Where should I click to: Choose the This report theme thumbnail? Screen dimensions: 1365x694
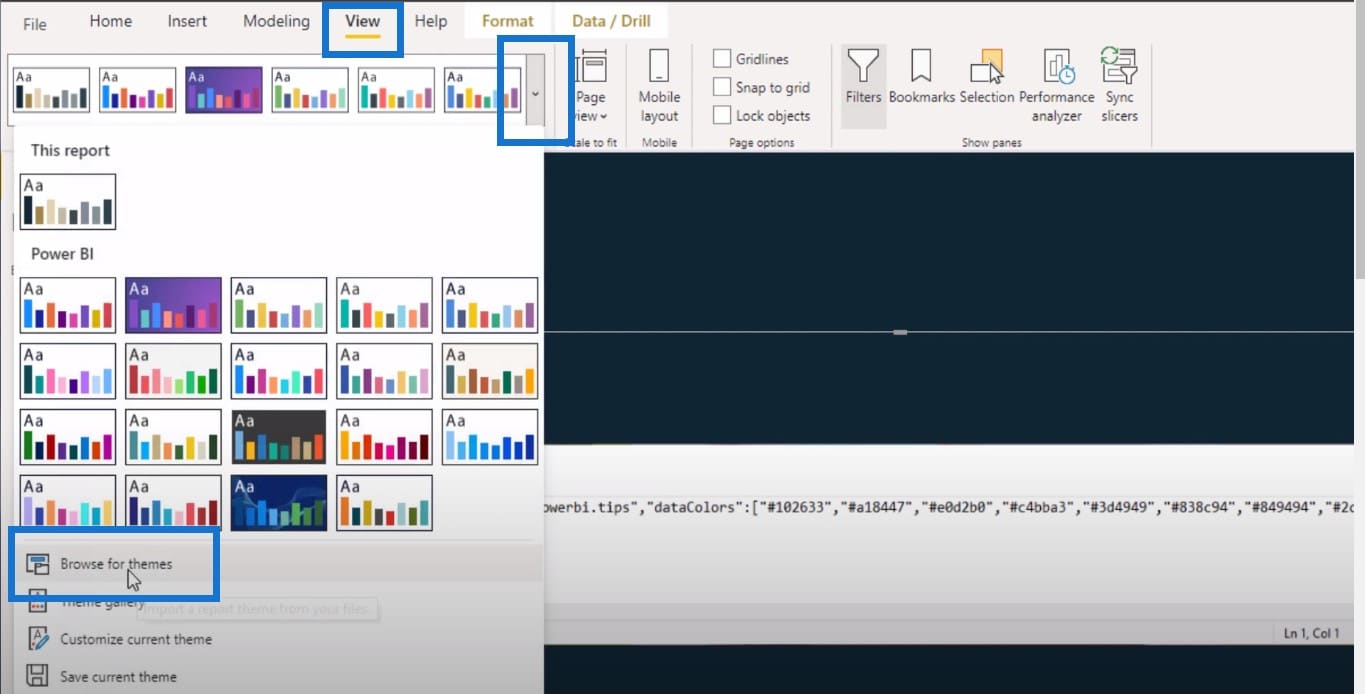(x=68, y=202)
